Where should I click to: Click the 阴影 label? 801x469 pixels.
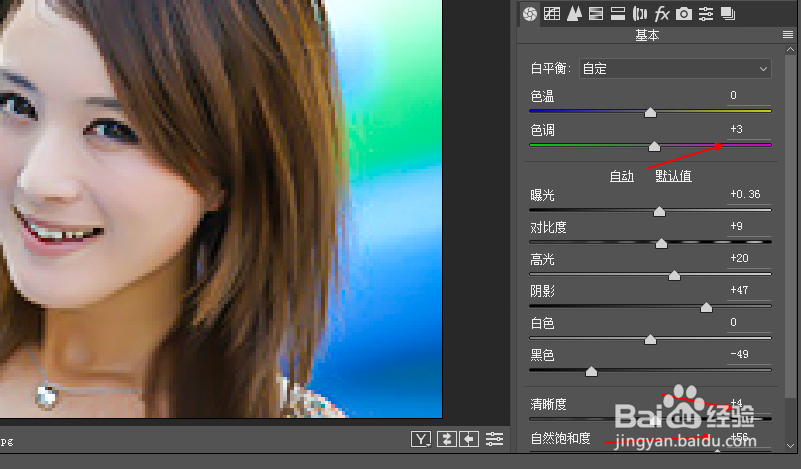542,291
